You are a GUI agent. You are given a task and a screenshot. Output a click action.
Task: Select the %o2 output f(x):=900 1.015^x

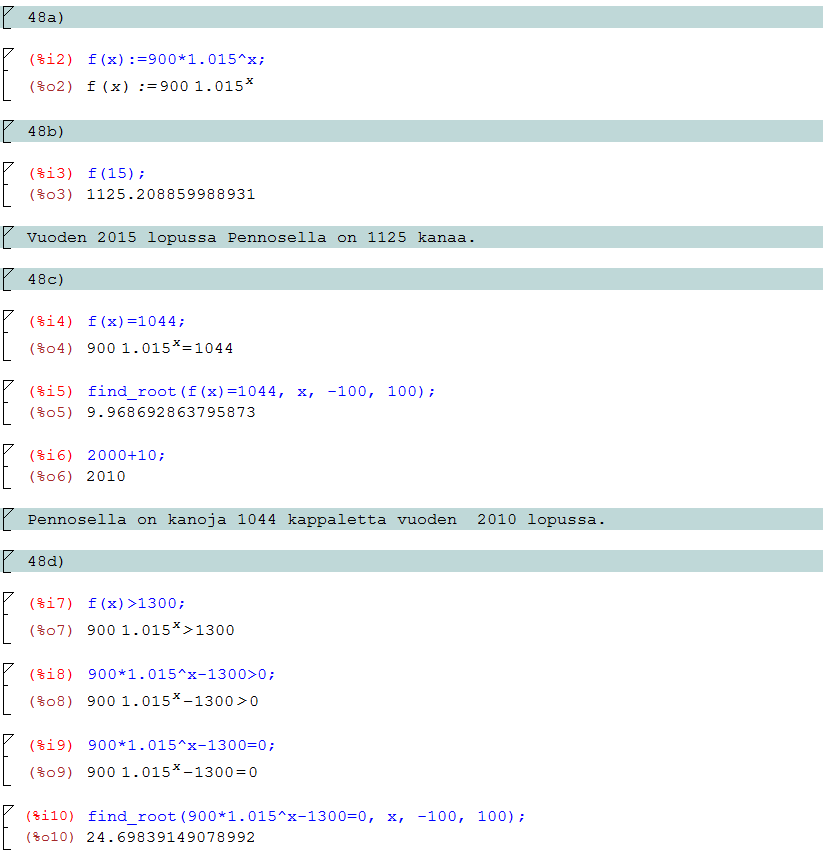(170, 85)
